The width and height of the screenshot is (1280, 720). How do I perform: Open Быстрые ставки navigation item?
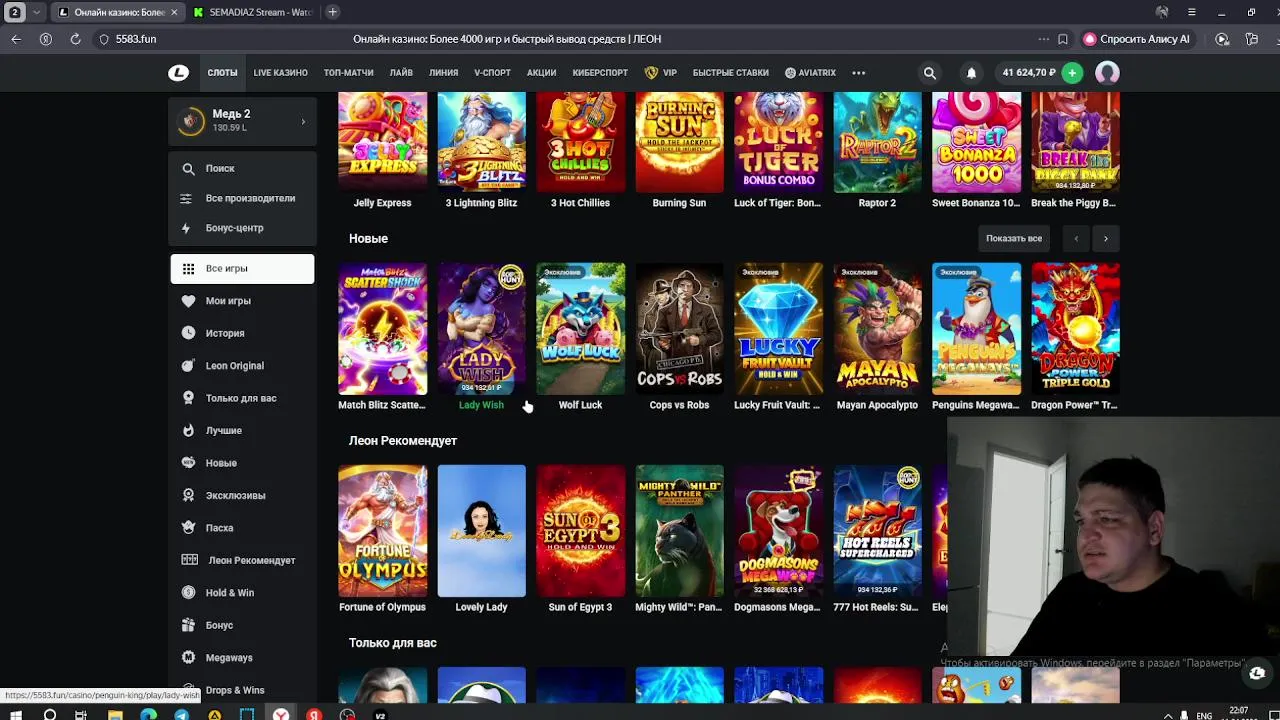point(730,73)
